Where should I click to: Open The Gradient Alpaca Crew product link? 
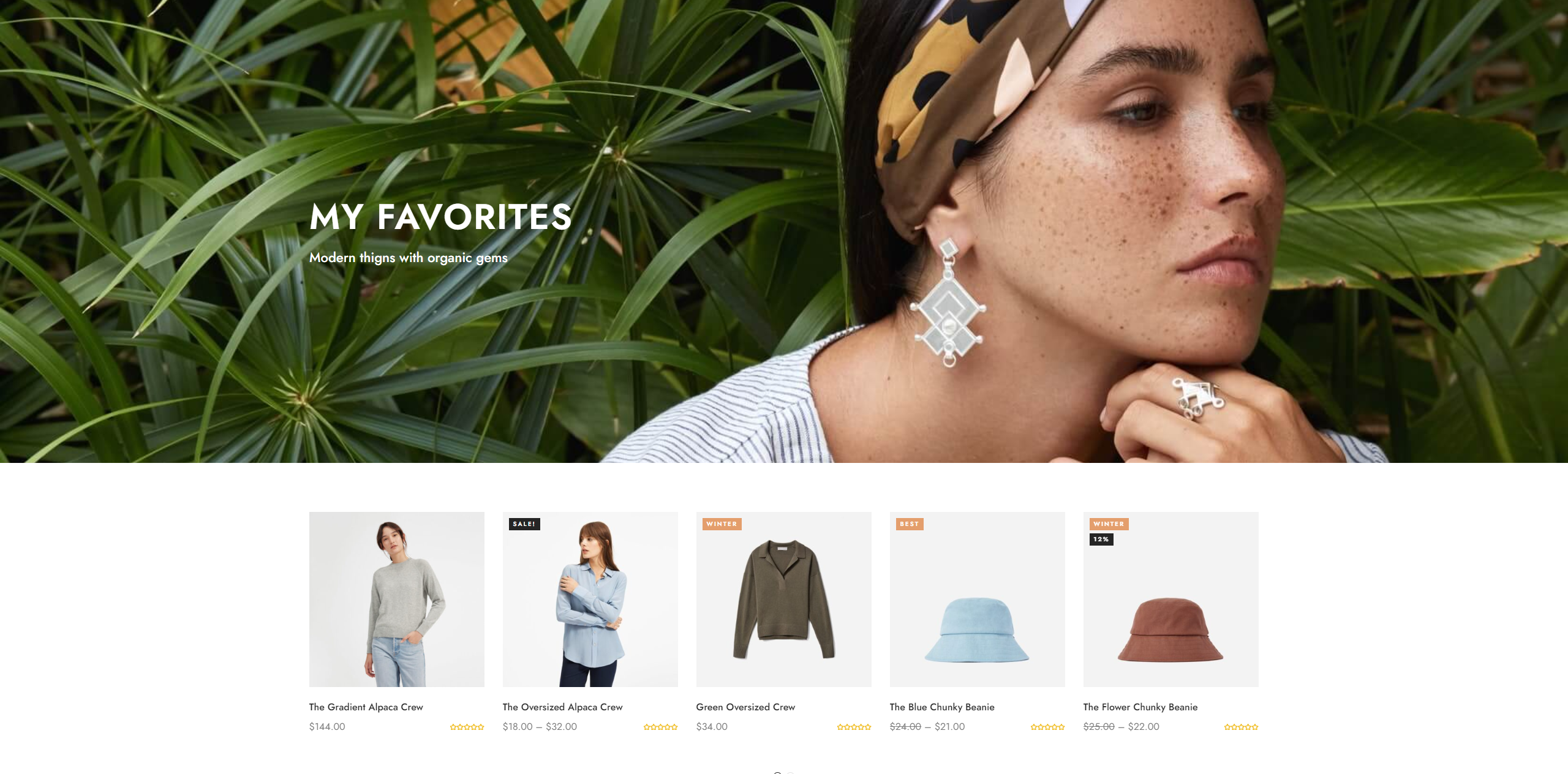click(366, 707)
